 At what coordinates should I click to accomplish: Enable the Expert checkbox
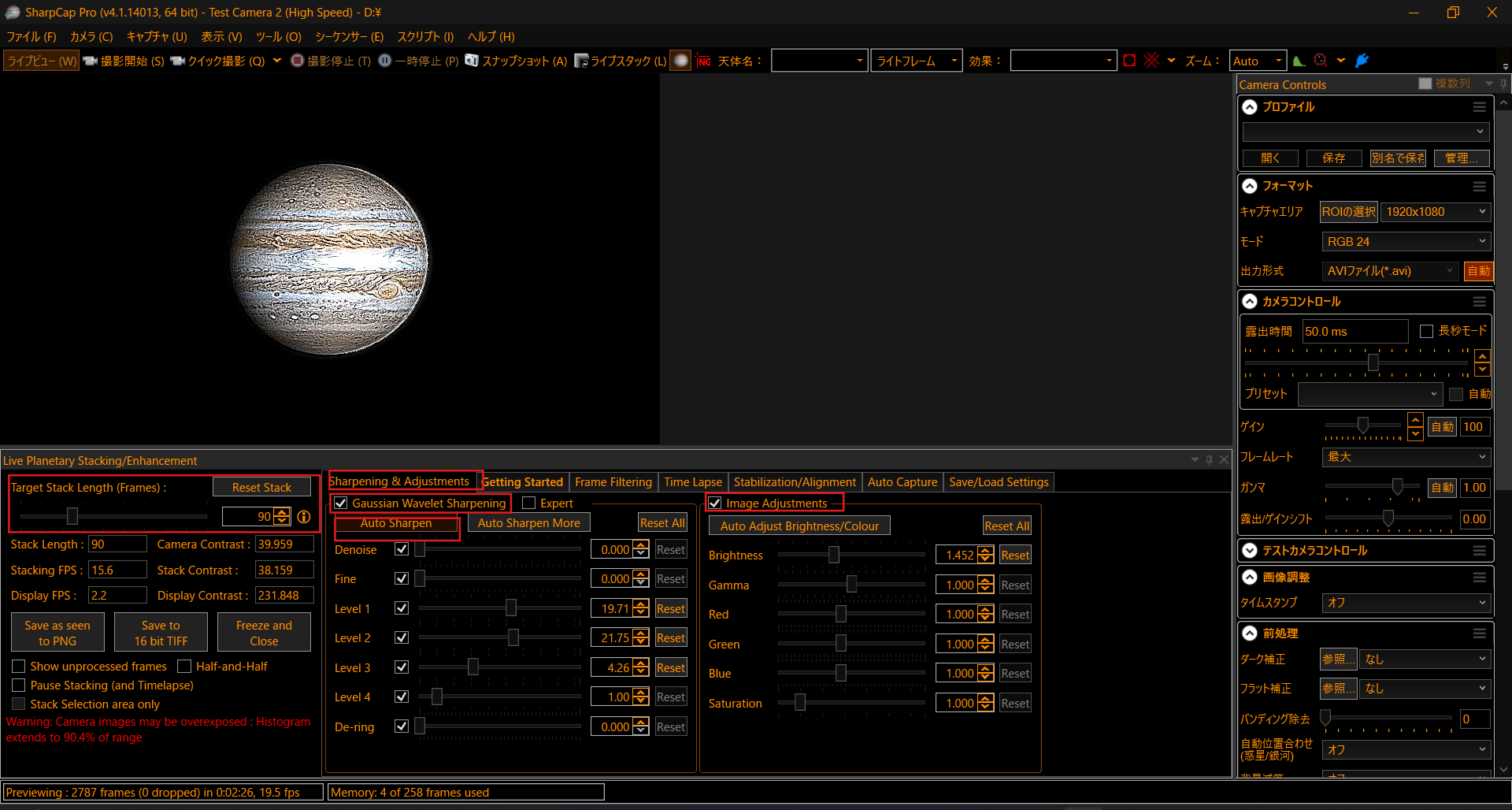pos(529,503)
